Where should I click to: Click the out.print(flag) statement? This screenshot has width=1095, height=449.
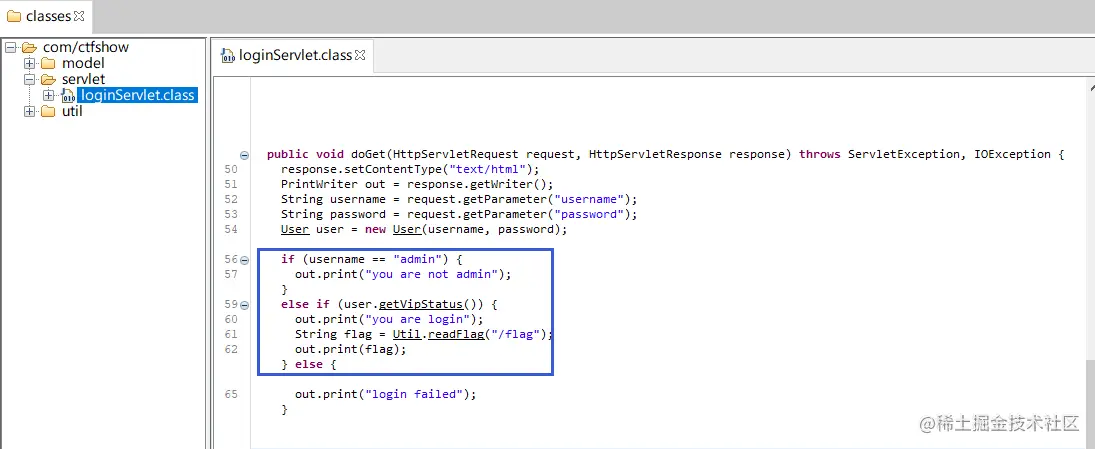click(x=351, y=349)
